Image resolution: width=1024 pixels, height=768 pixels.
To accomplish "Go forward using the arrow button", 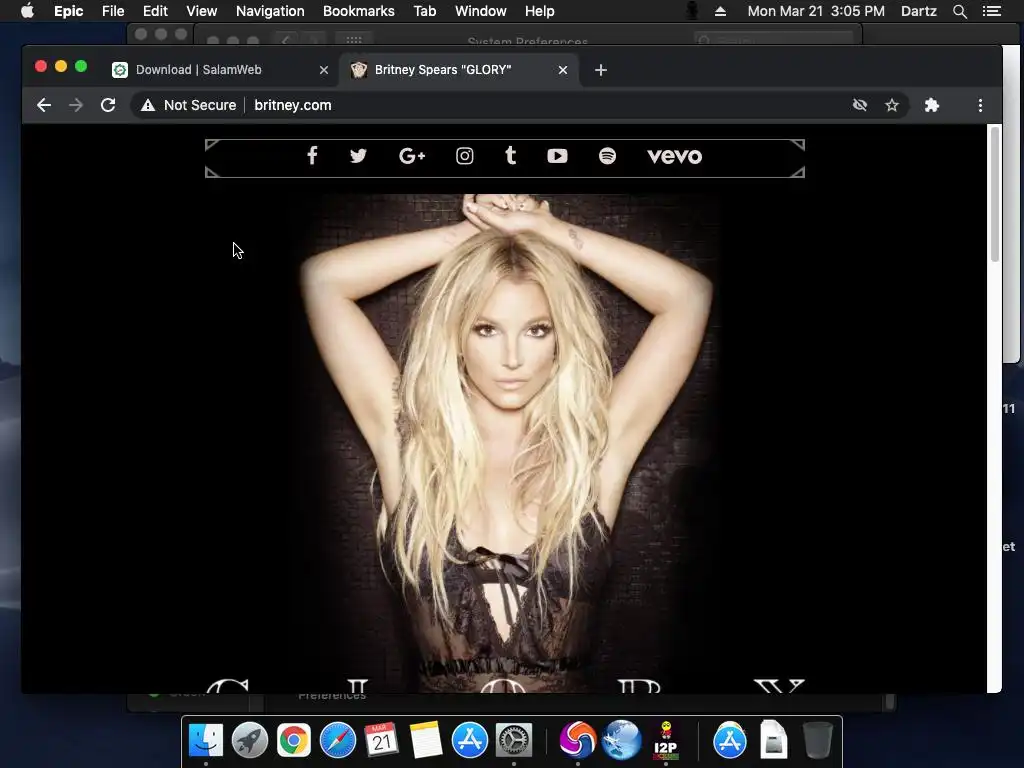I will [76, 105].
